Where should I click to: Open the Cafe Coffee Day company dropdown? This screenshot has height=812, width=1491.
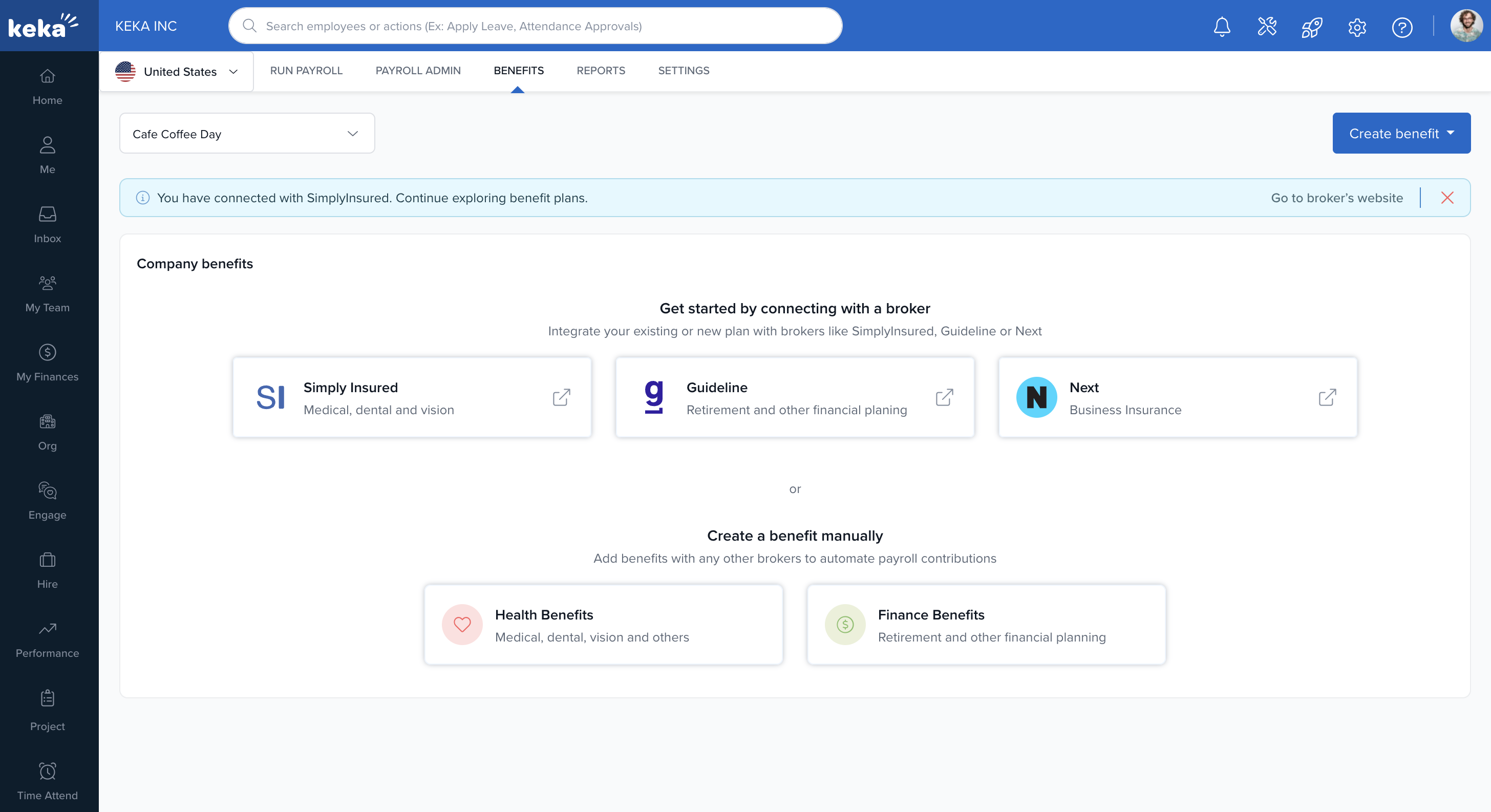coord(247,134)
